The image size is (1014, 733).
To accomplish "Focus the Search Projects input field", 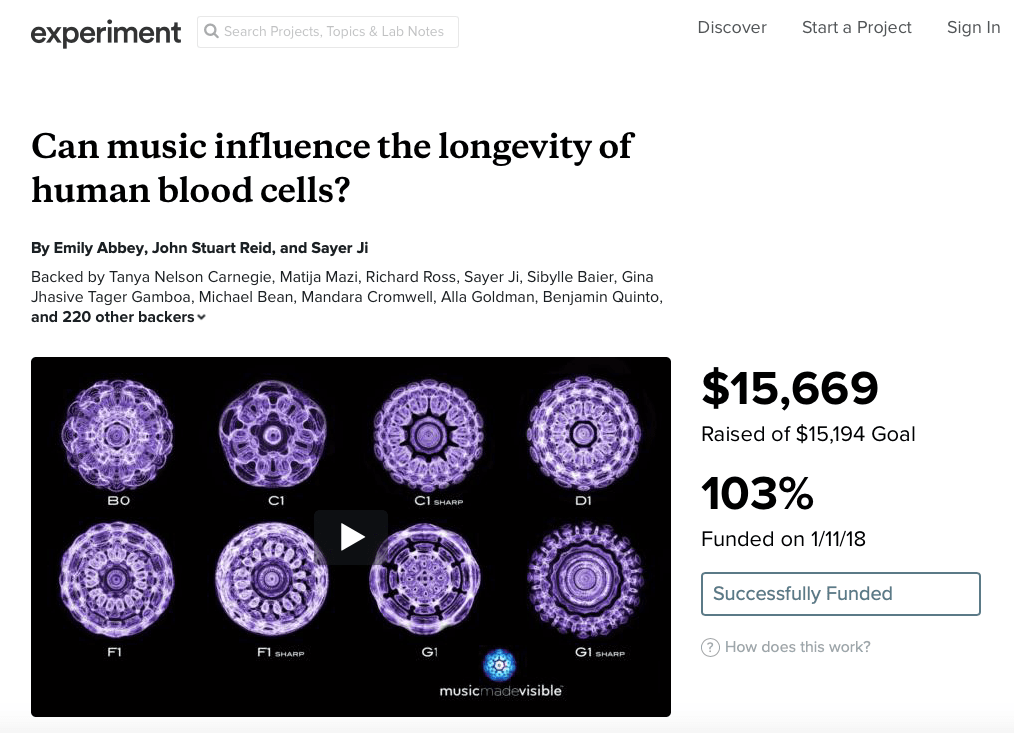I will click(336, 32).
